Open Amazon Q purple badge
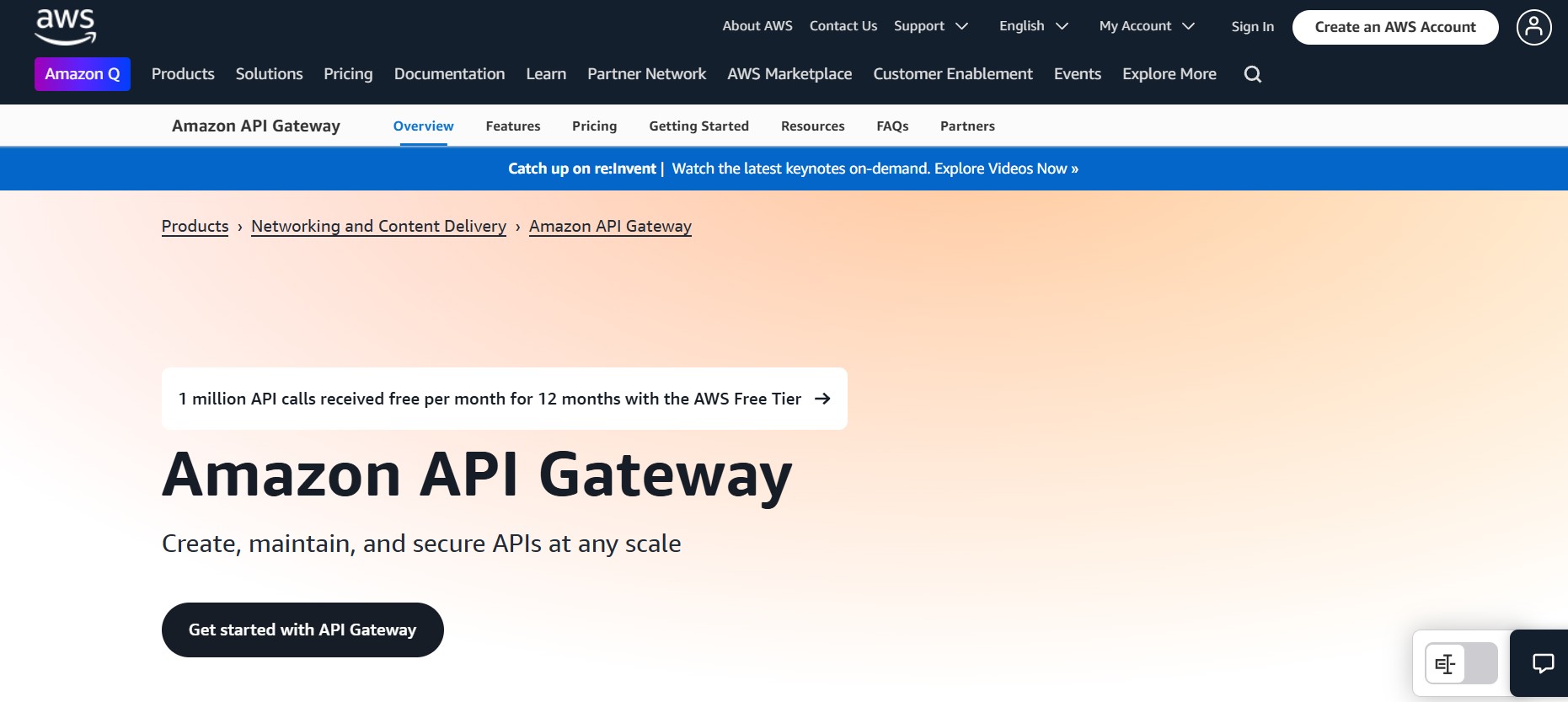Image resolution: width=1568 pixels, height=702 pixels. tap(83, 74)
